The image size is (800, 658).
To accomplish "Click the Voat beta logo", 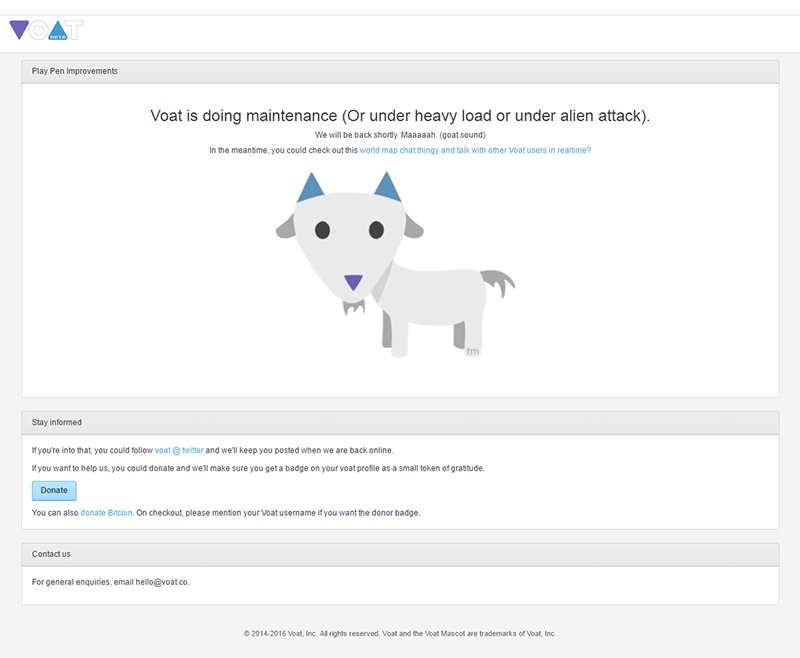I will tap(46, 30).
